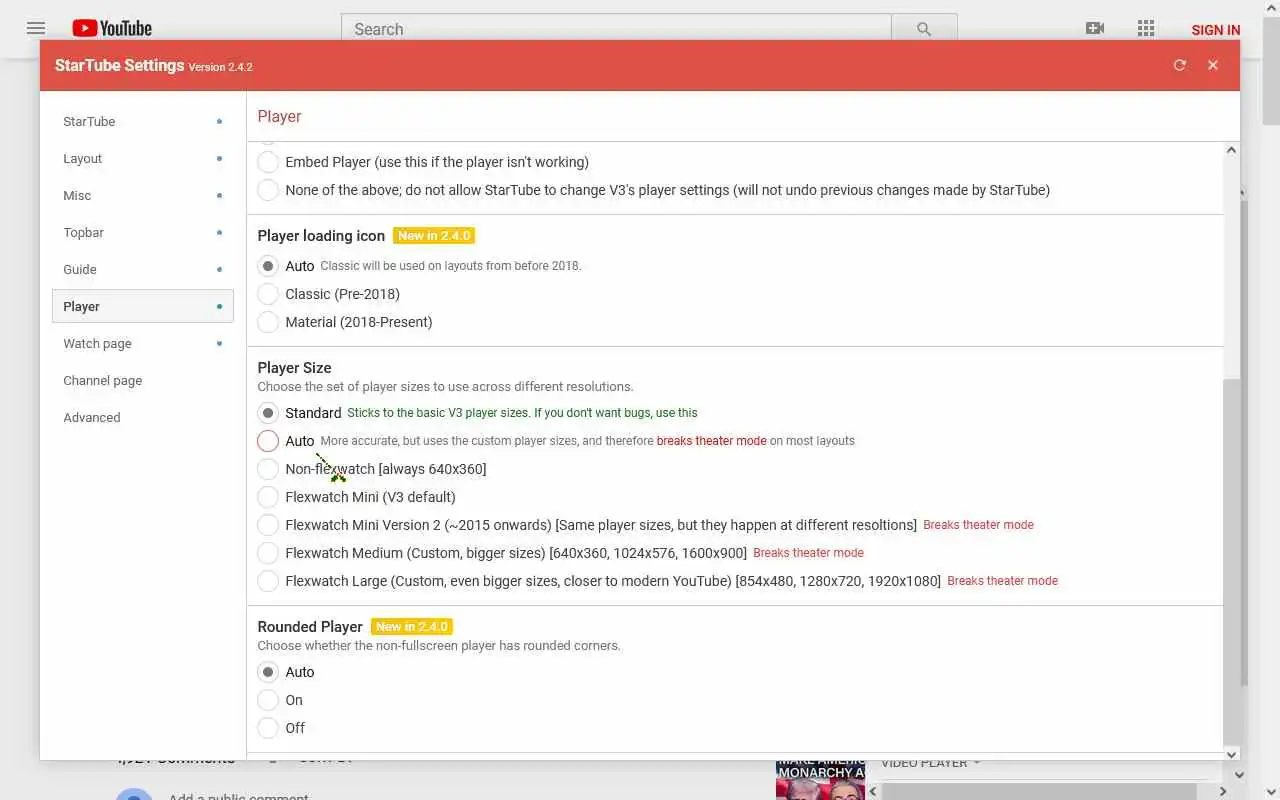Click the search magnifier button
The height and width of the screenshot is (800, 1280).
924,29
